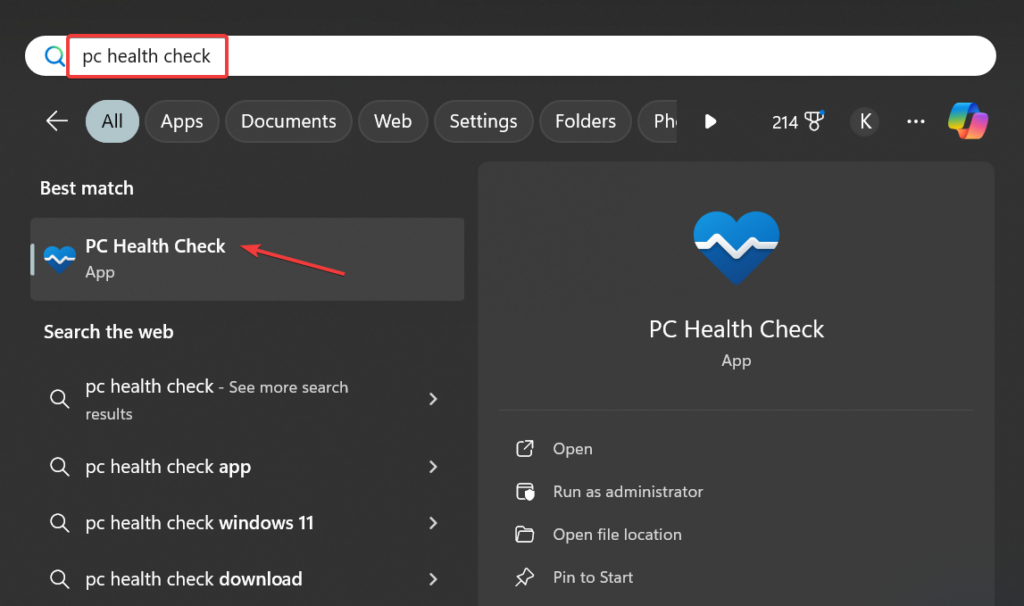Switch to the Apps tab
The width and height of the screenshot is (1024, 606).
181,121
